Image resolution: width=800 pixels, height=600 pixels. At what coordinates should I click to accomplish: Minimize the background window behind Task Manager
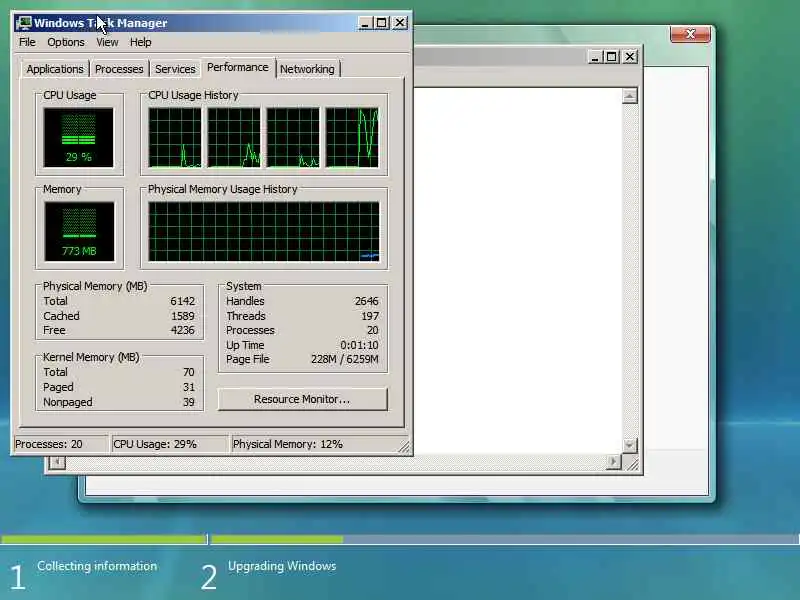point(594,57)
